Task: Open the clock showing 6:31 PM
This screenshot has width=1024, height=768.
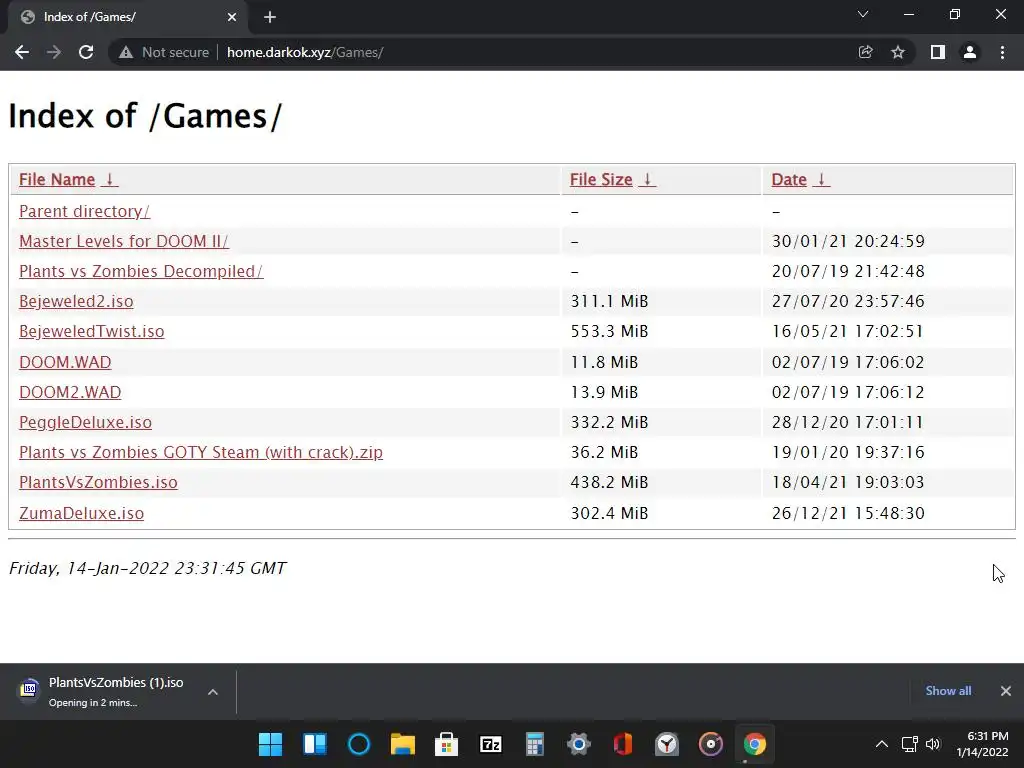Action: [x=982, y=744]
